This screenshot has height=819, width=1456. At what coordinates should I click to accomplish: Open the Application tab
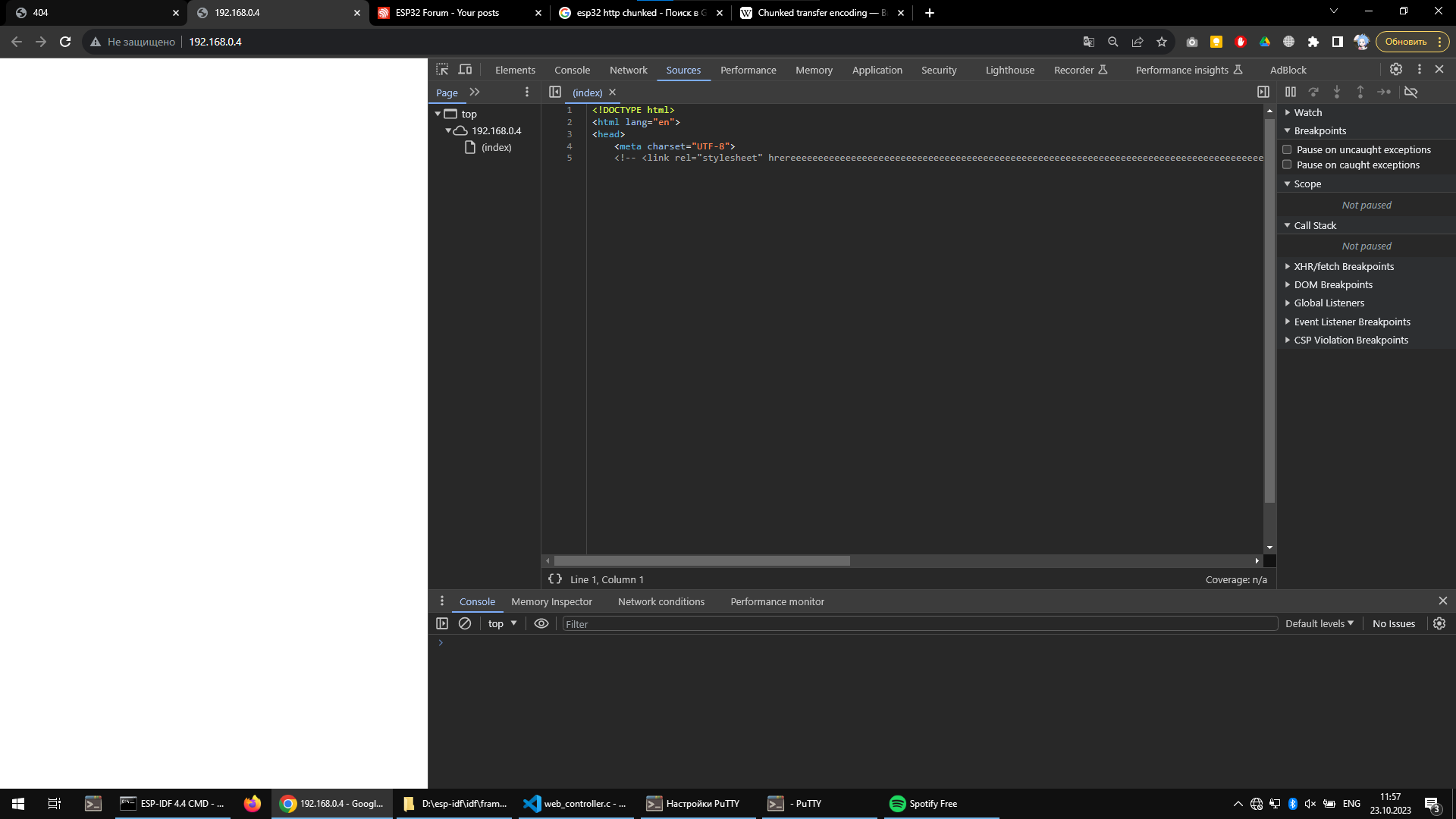point(877,70)
